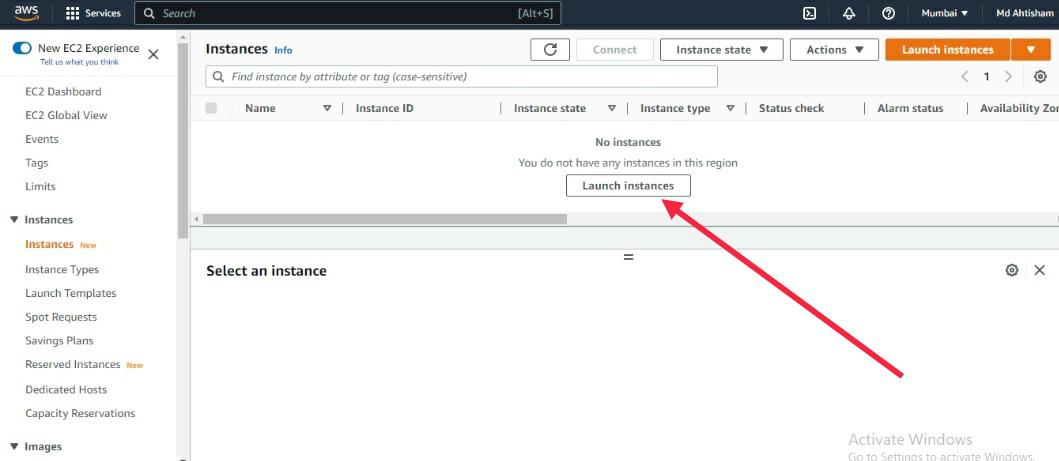Select Instances under Instances section
The width and height of the screenshot is (1059, 461).
(x=49, y=244)
